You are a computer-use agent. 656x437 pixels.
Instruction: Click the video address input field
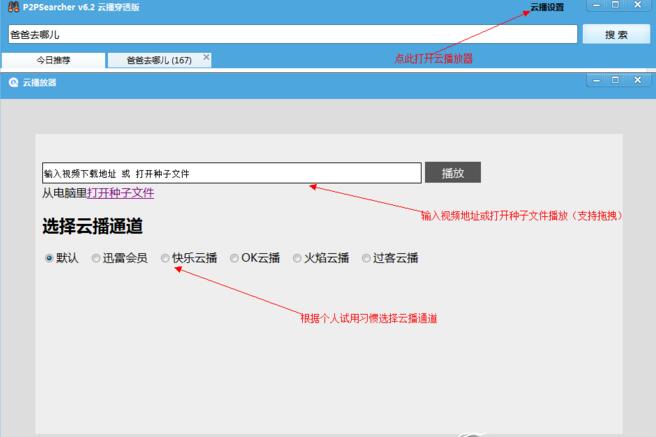(231, 173)
